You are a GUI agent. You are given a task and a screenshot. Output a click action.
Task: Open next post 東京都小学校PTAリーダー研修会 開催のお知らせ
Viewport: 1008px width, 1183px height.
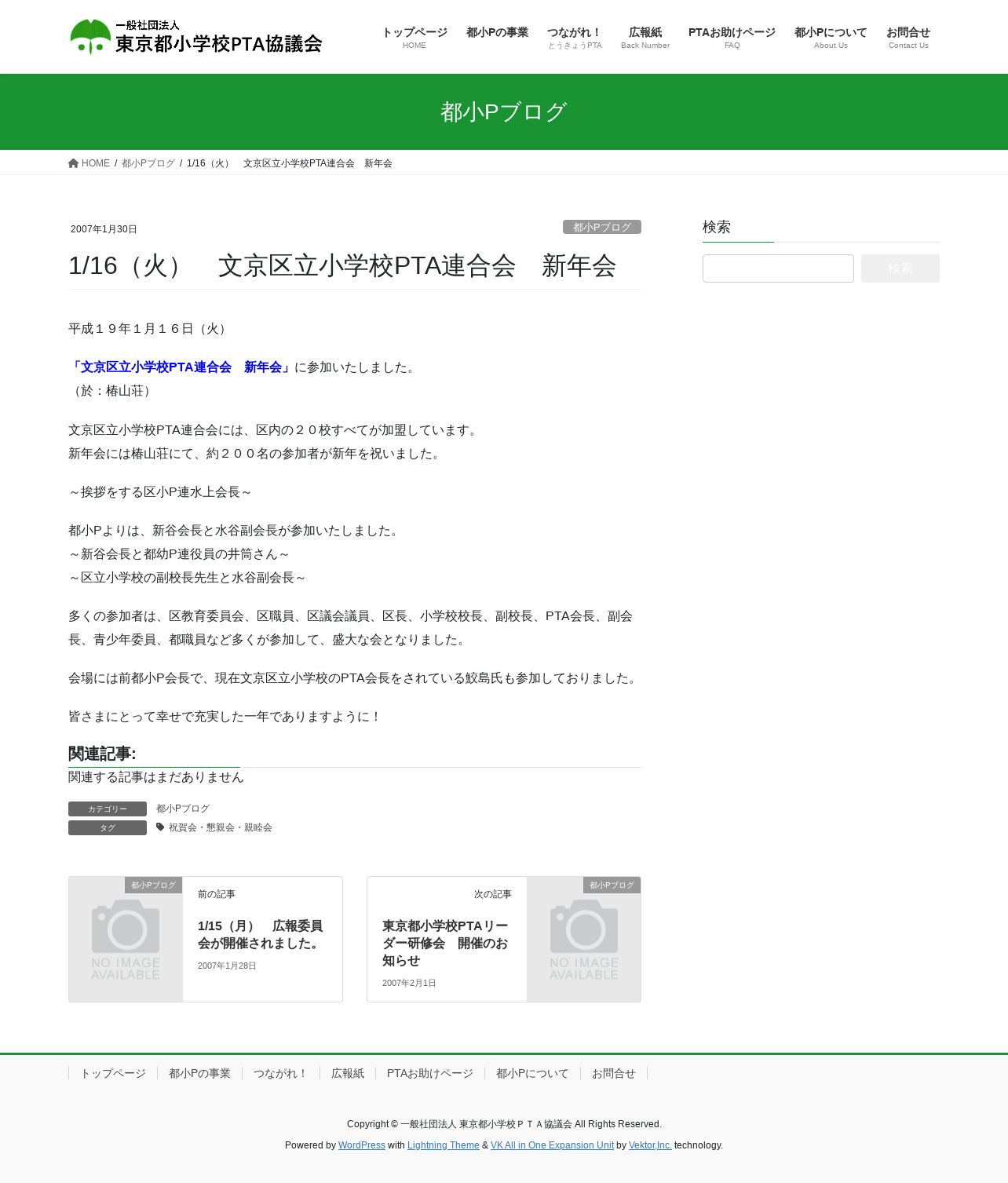(445, 943)
